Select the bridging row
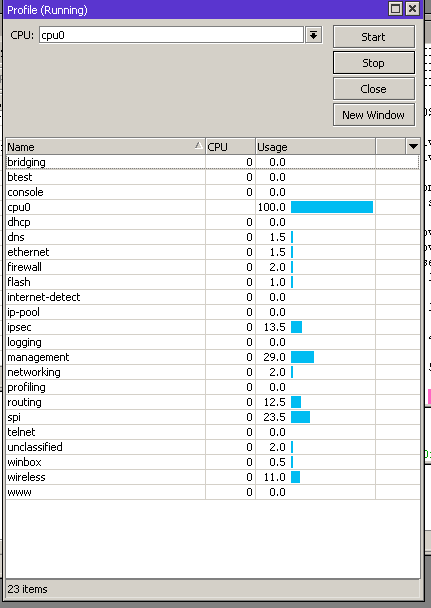This screenshot has height=608, width=431. 213,162
